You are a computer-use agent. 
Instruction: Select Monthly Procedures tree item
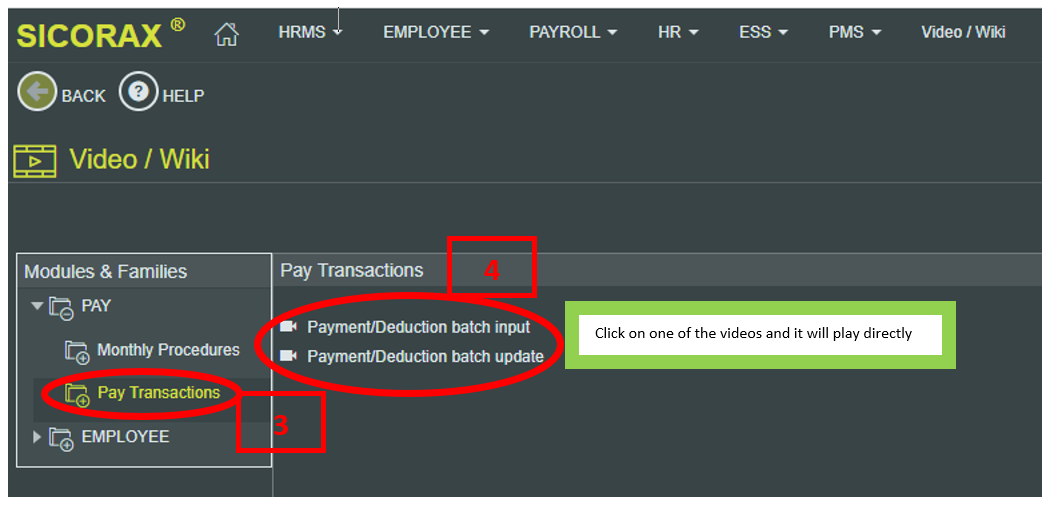[x=168, y=350]
